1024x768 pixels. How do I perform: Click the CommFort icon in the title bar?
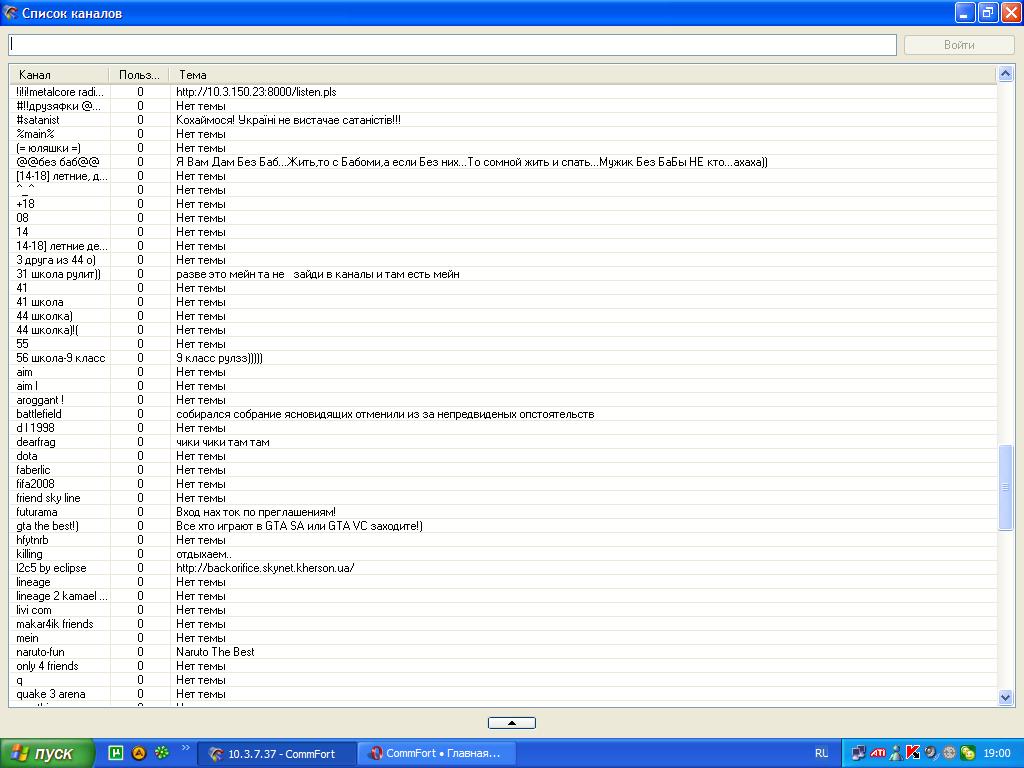pyautogui.click(x=11, y=13)
